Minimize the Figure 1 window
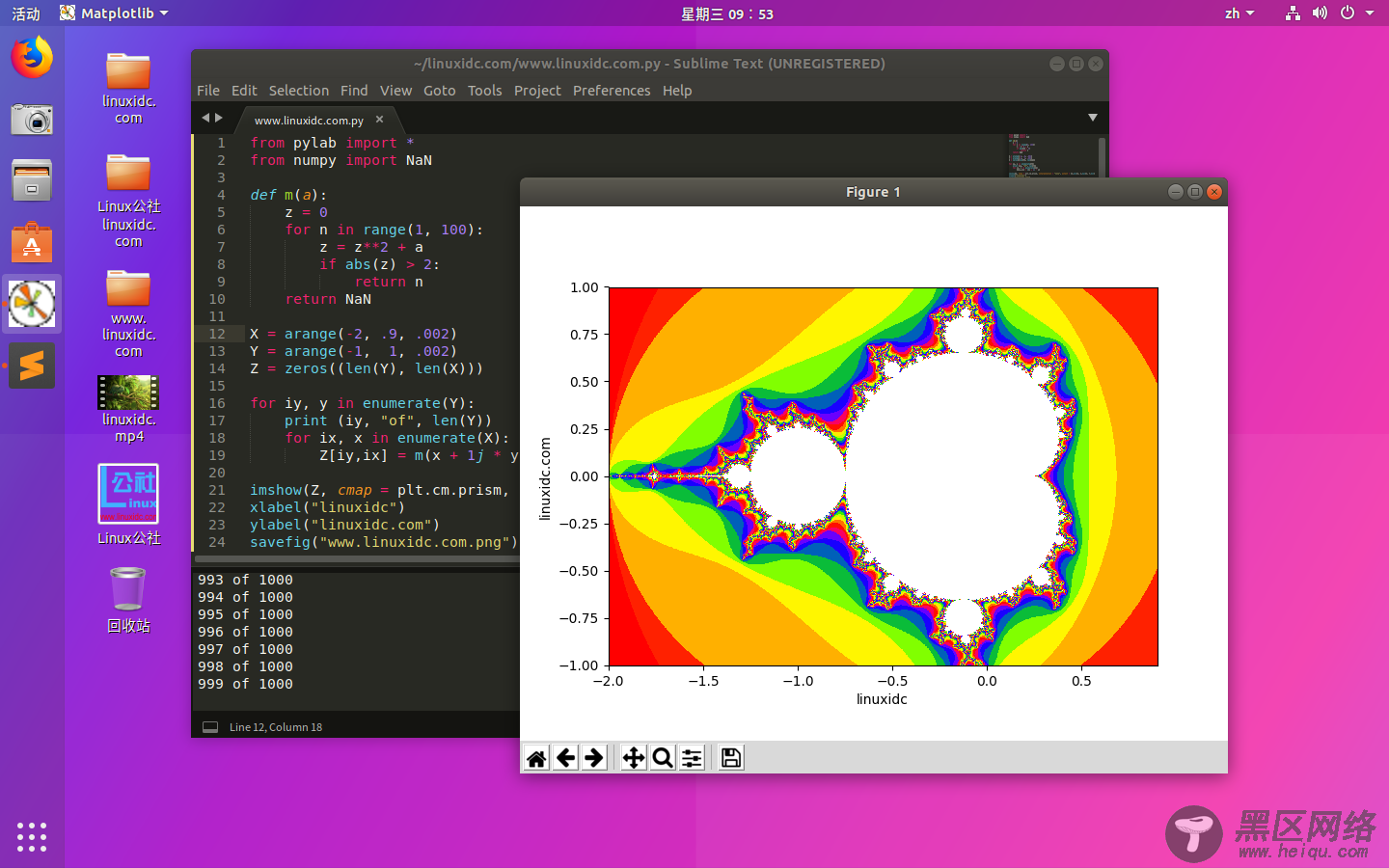 (1175, 192)
